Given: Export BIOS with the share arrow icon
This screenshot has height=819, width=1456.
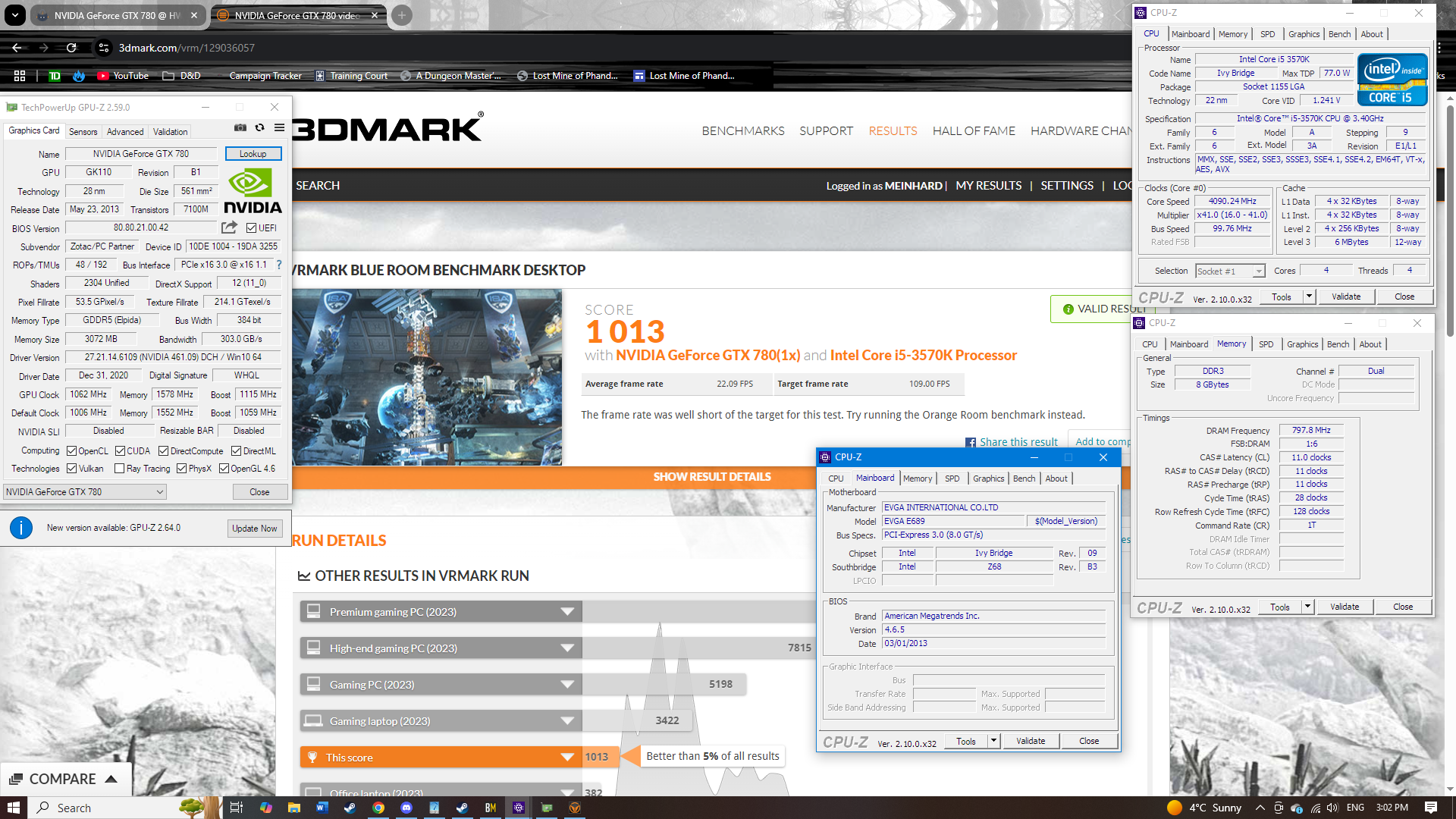Looking at the screenshot, I should [229, 227].
